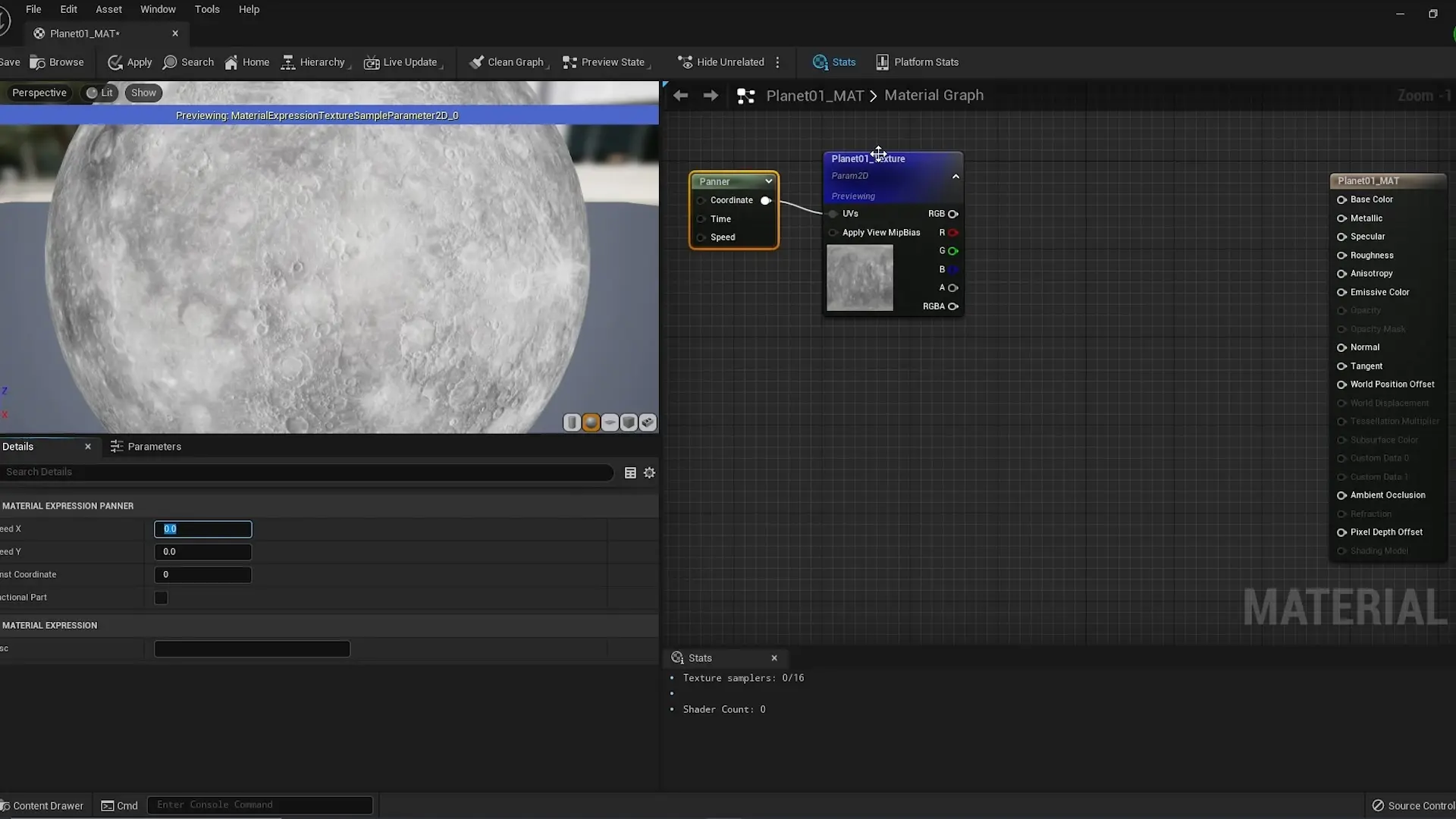Enable the Fractional Part checkbox

point(161,598)
